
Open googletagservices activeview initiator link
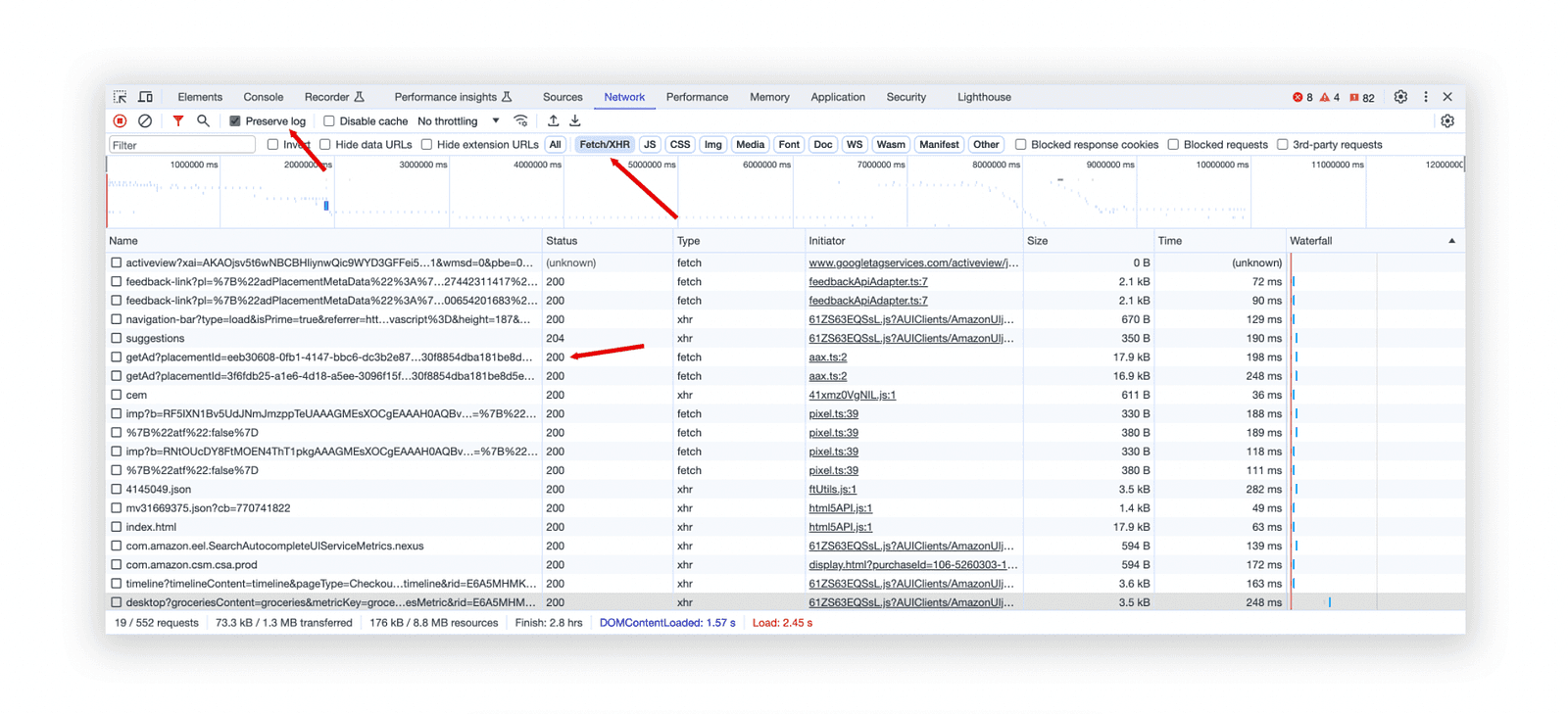pyautogui.click(x=913, y=263)
